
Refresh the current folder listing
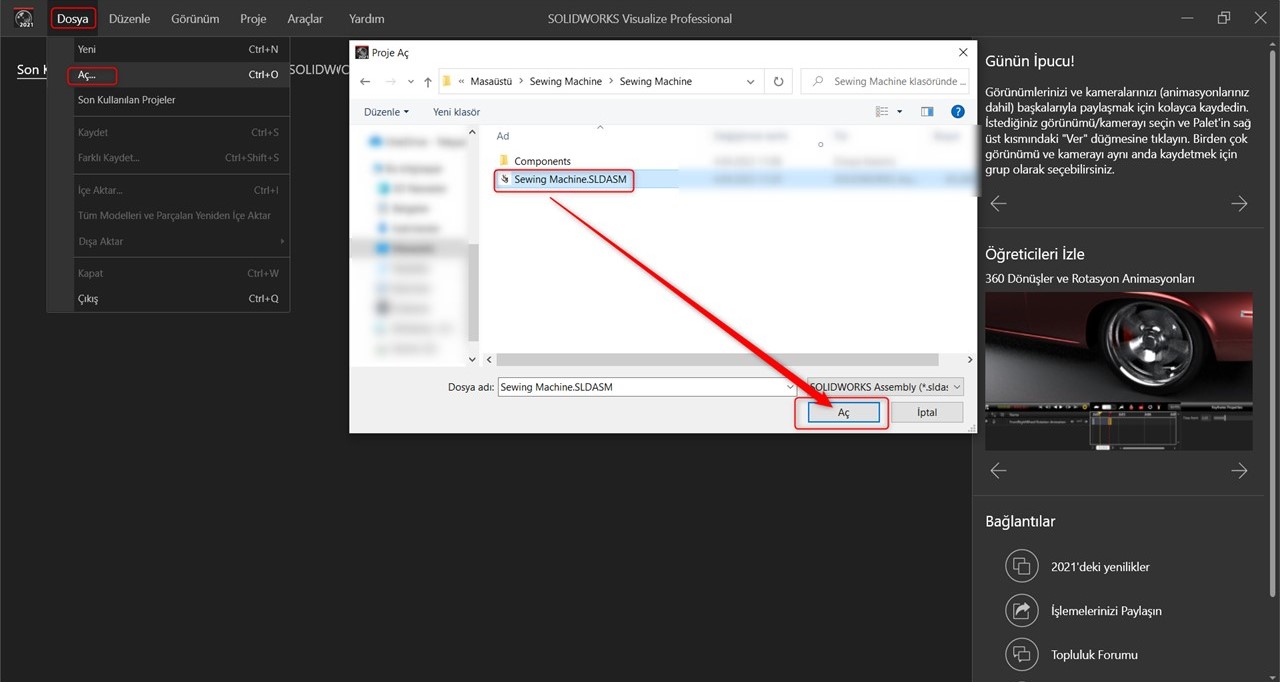click(778, 81)
